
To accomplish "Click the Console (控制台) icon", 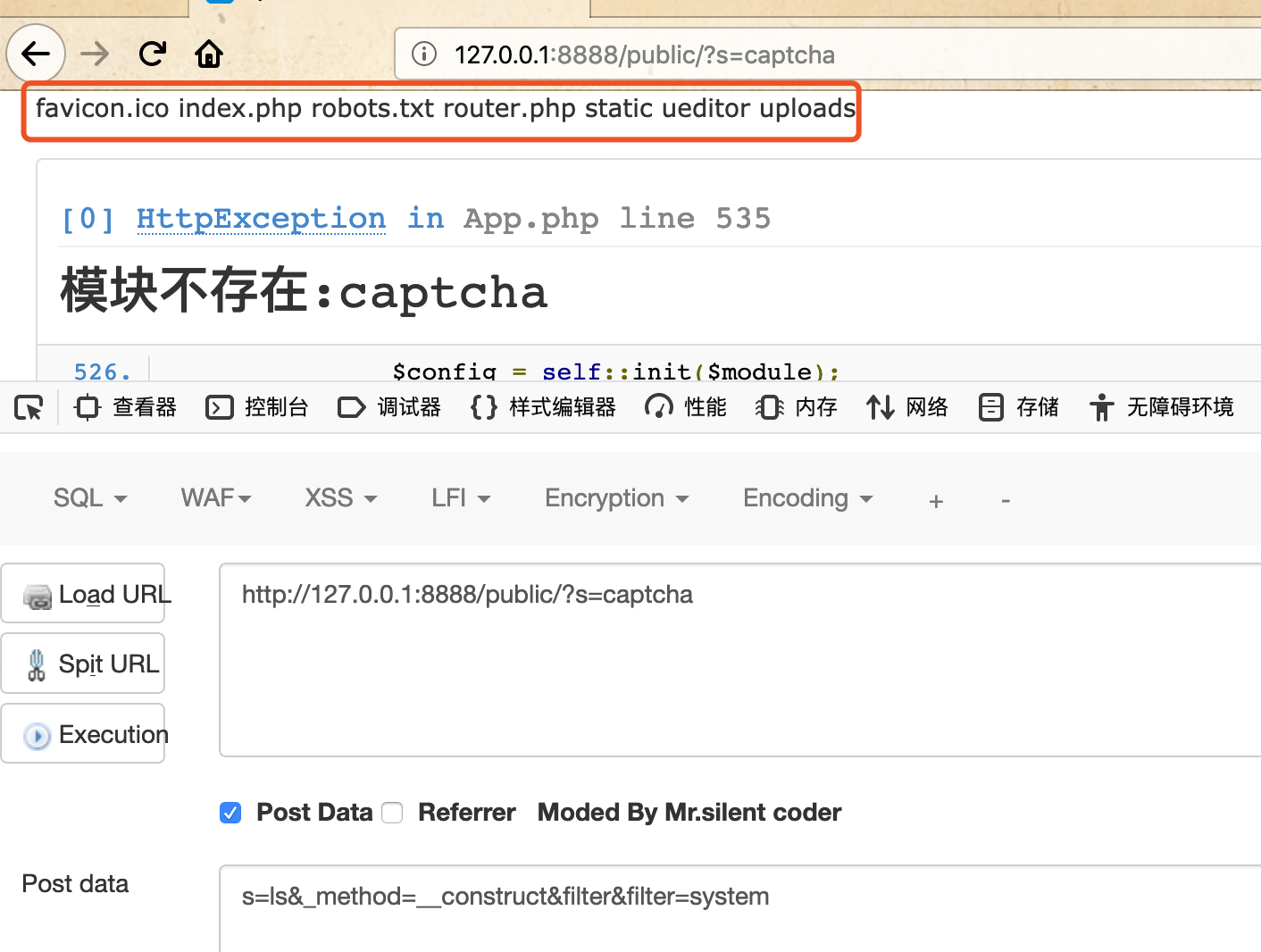I will [x=220, y=408].
